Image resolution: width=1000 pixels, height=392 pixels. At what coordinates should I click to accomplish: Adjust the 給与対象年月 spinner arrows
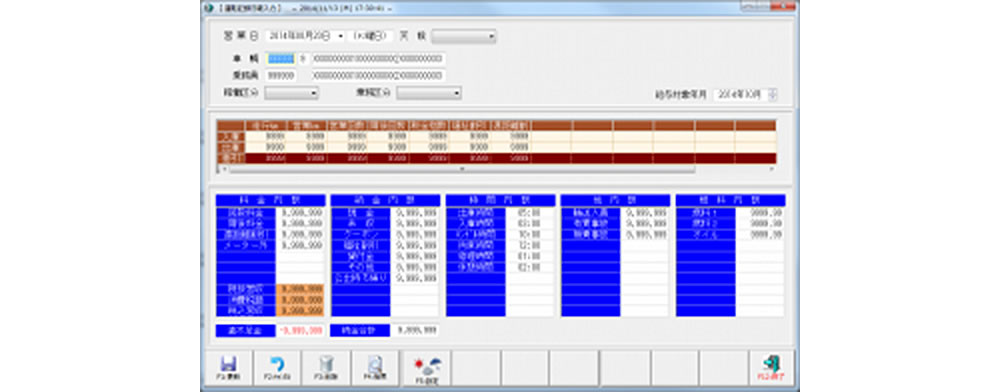[x=773, y=94]
